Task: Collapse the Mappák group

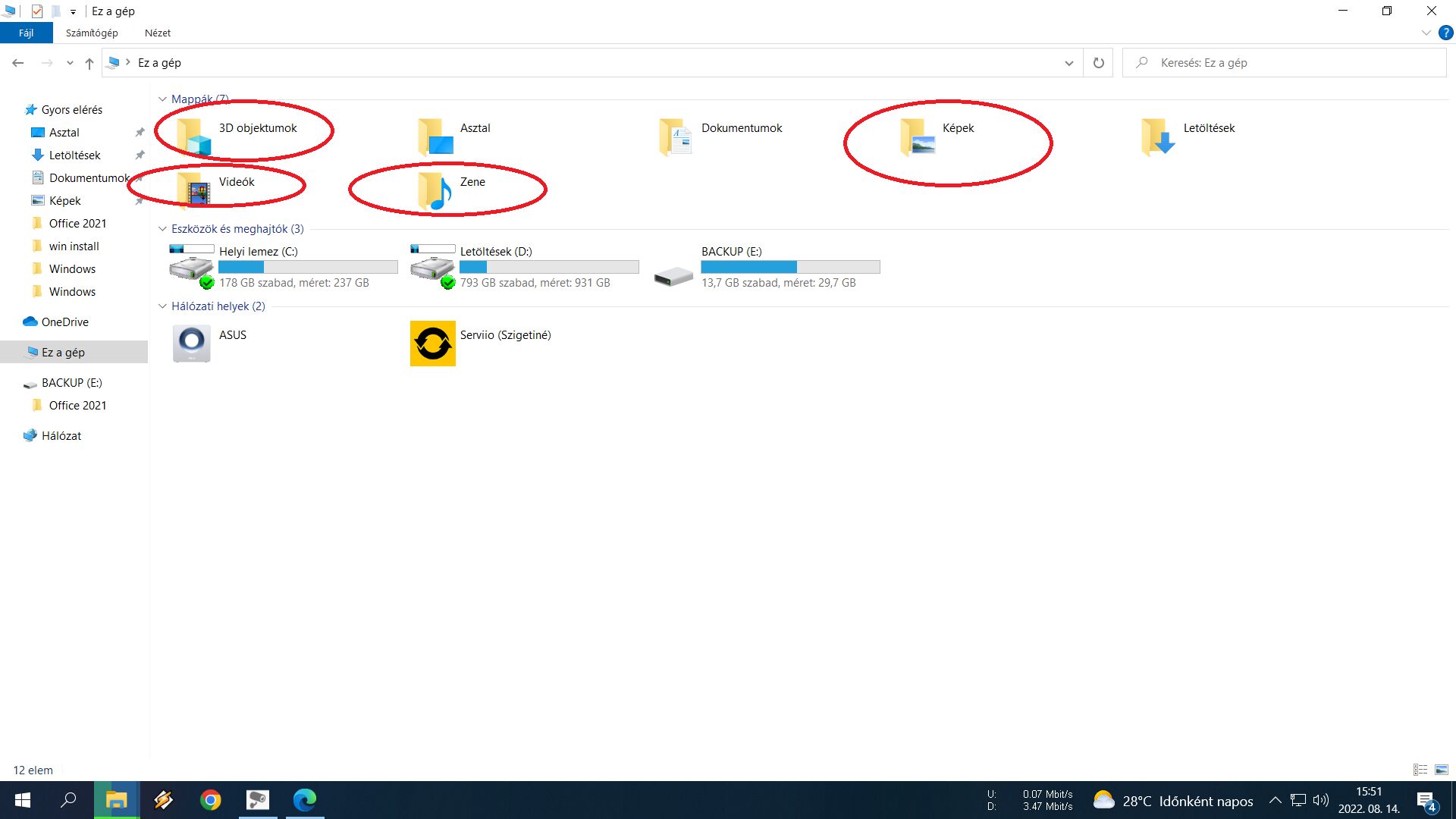Action: tap(162, 99)
